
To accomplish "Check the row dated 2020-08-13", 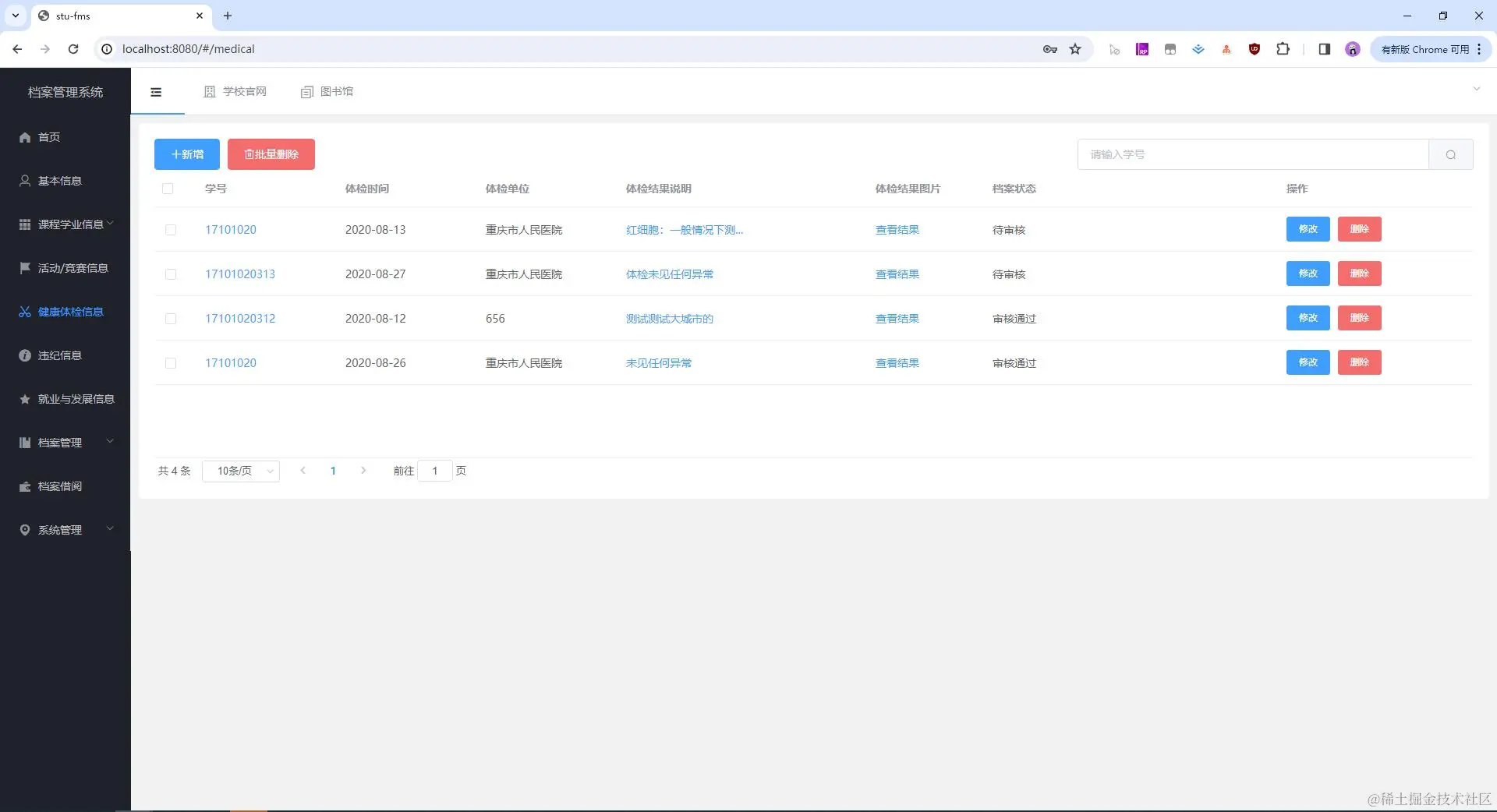I will click(x=171, y=230).
